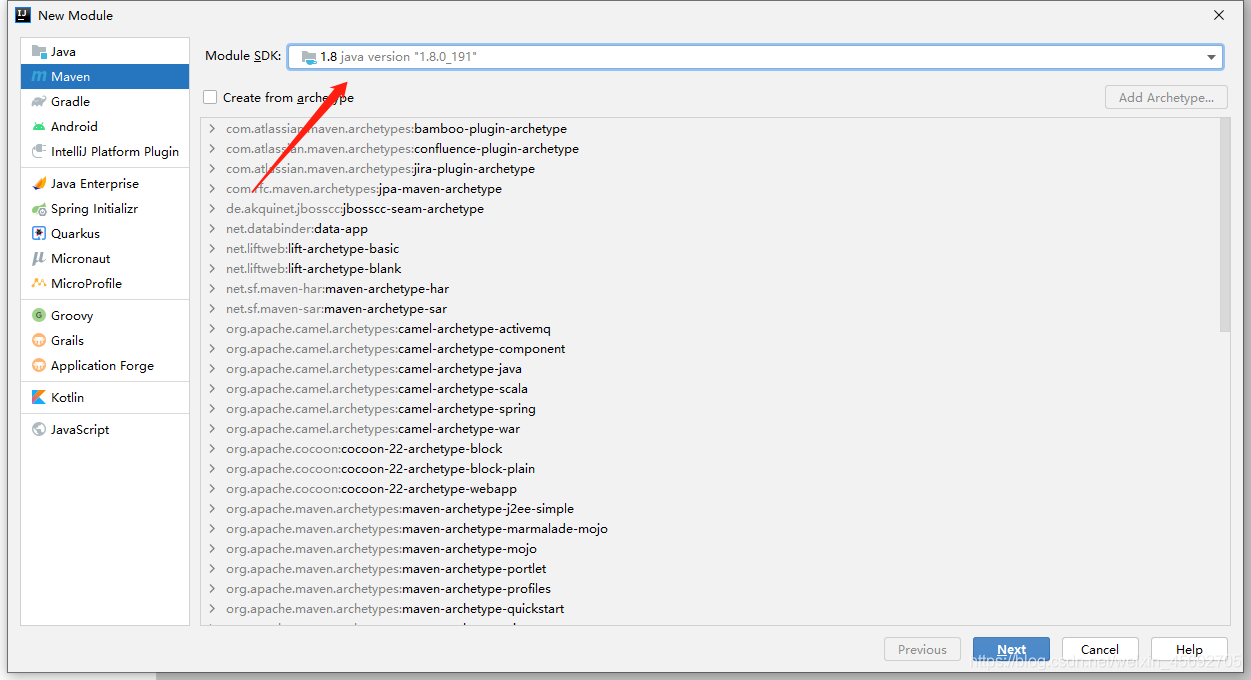Screen dimensions: 1251x680
Task: Click the archetype list vertical scrollbar
Action: (x=1225, y=224)
